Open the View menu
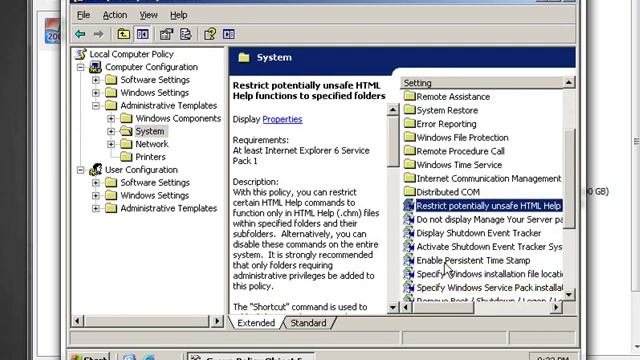640x360 pixels. [x=148, y=15]
